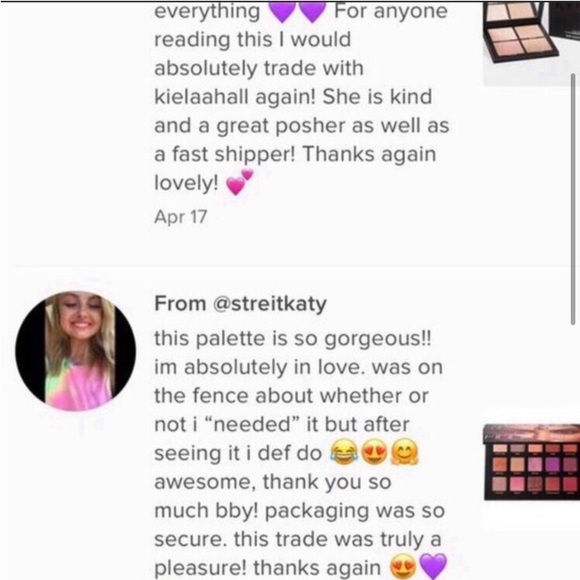580x580 pixels.
Task: Click the 'this palette is so gorgeous!!' text
Action: pyautogui.click(x=293, y=338)
